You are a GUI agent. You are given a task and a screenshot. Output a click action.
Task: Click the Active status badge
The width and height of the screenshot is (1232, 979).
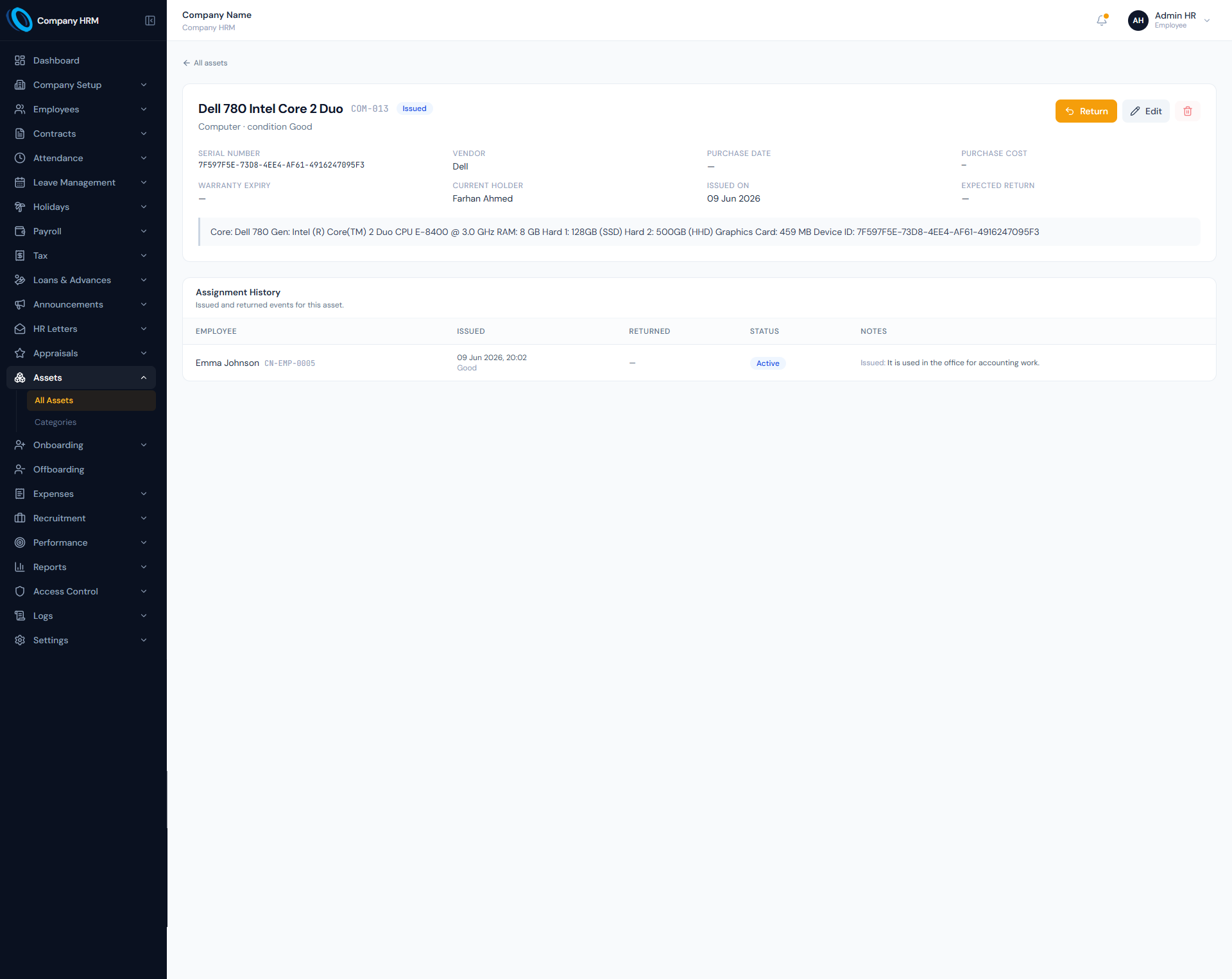tap(767, 363)
